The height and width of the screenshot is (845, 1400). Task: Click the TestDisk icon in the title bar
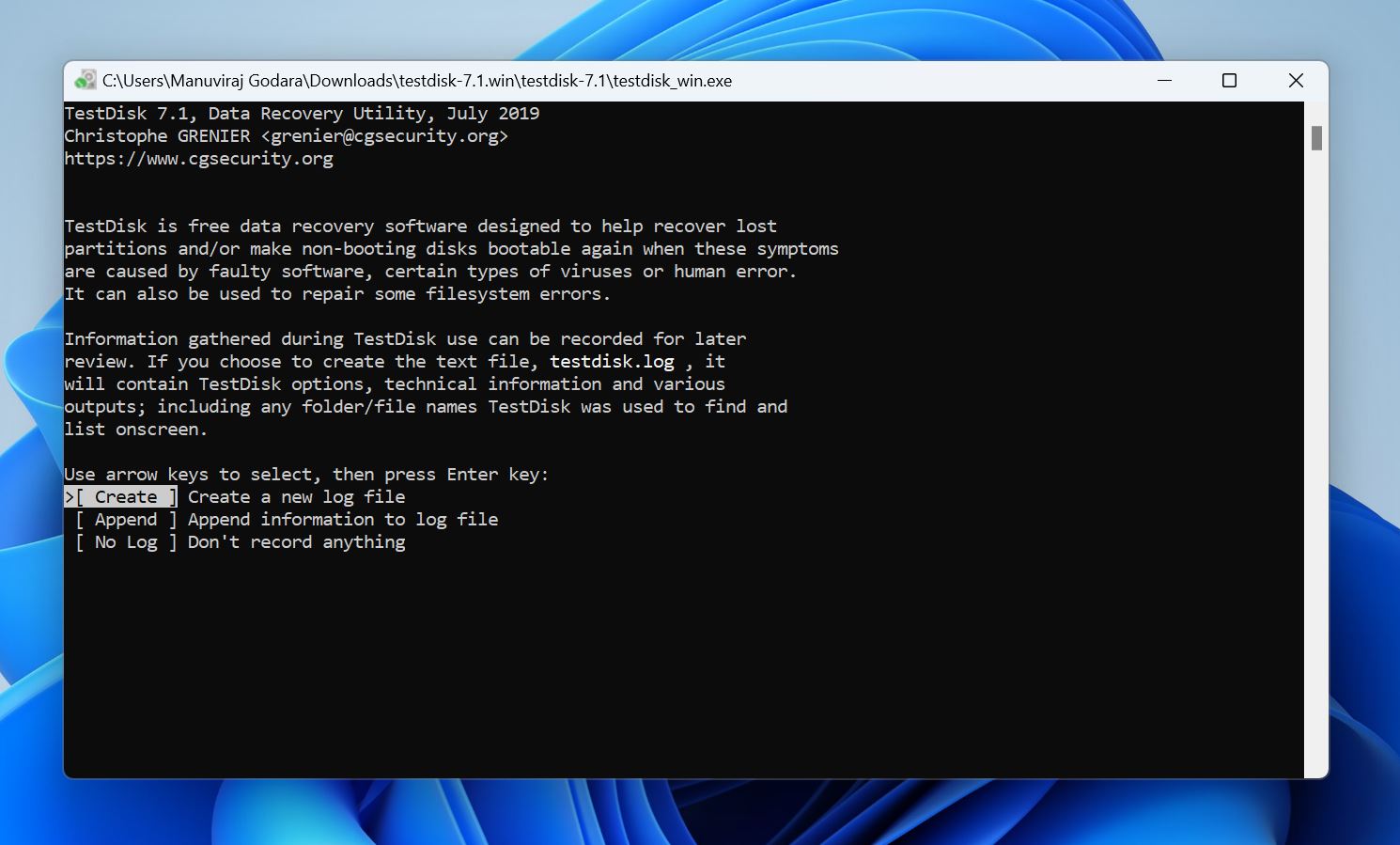86,80
